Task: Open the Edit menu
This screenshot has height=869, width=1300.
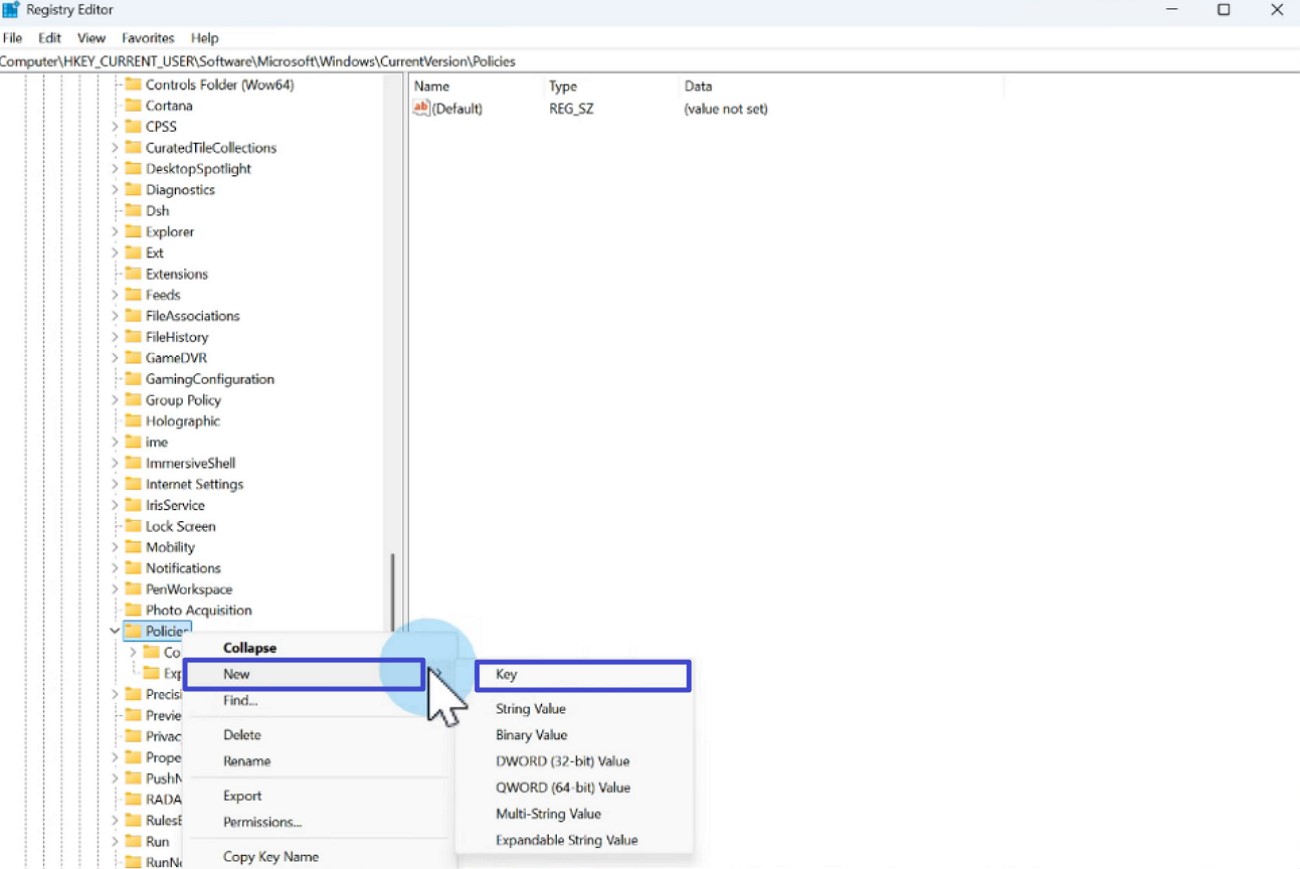Action: coord(50,38)
